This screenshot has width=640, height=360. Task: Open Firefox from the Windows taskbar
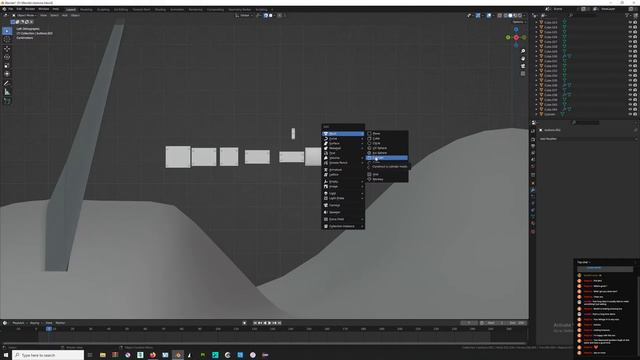(153, 355)
